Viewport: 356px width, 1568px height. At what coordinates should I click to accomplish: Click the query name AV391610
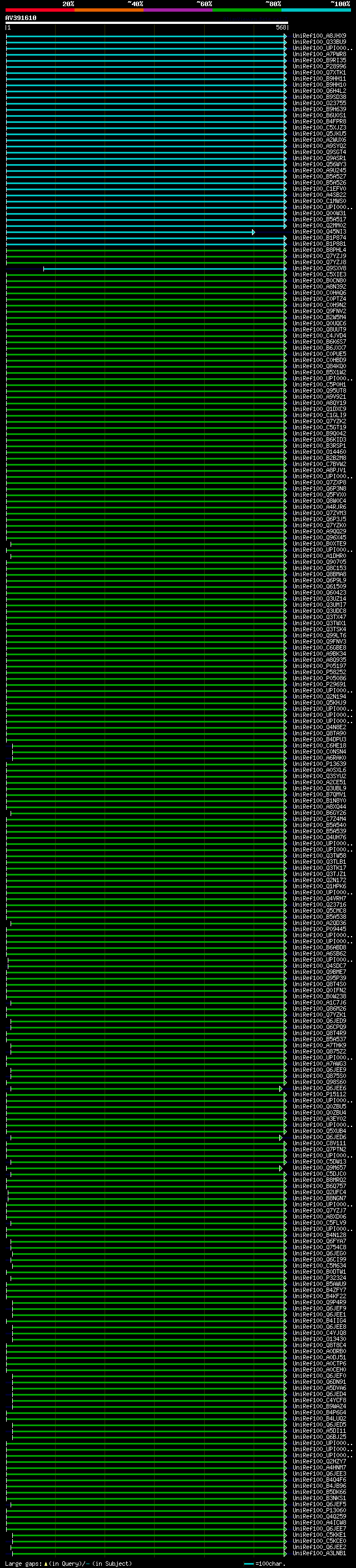click(x=21, y=18)
